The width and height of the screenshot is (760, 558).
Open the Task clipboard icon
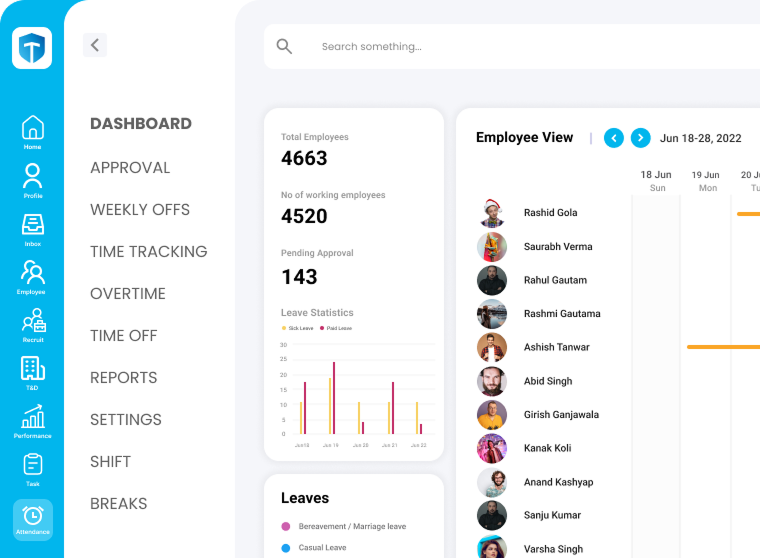(32, 465)
